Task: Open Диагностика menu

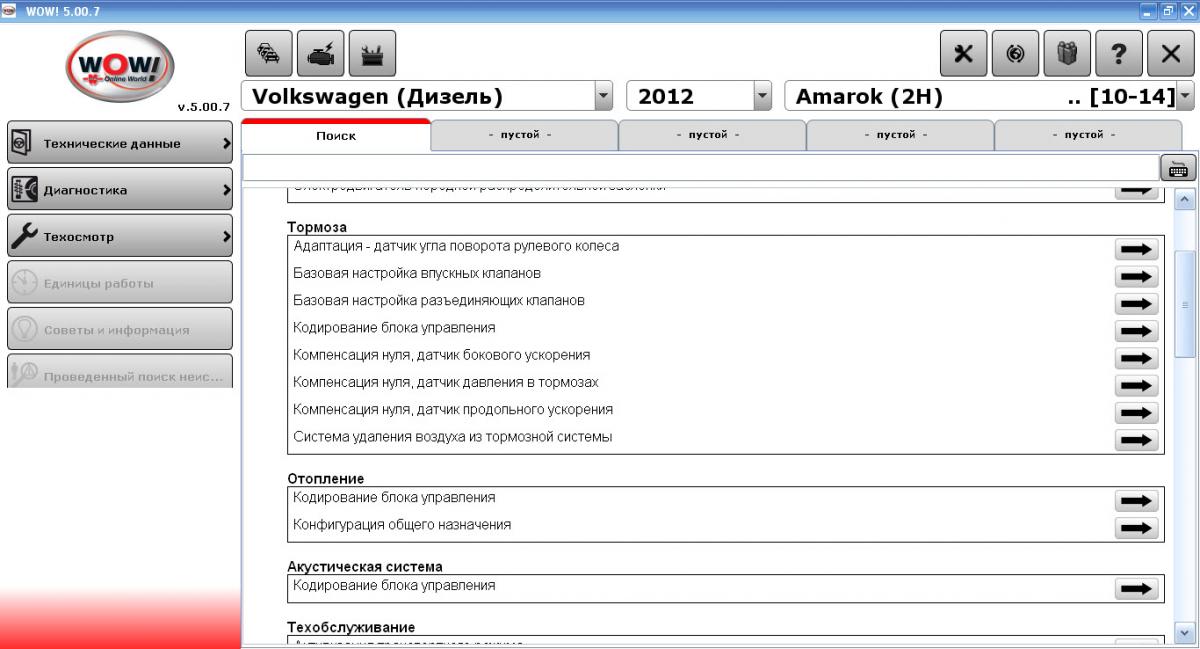Action: point(120,190)
